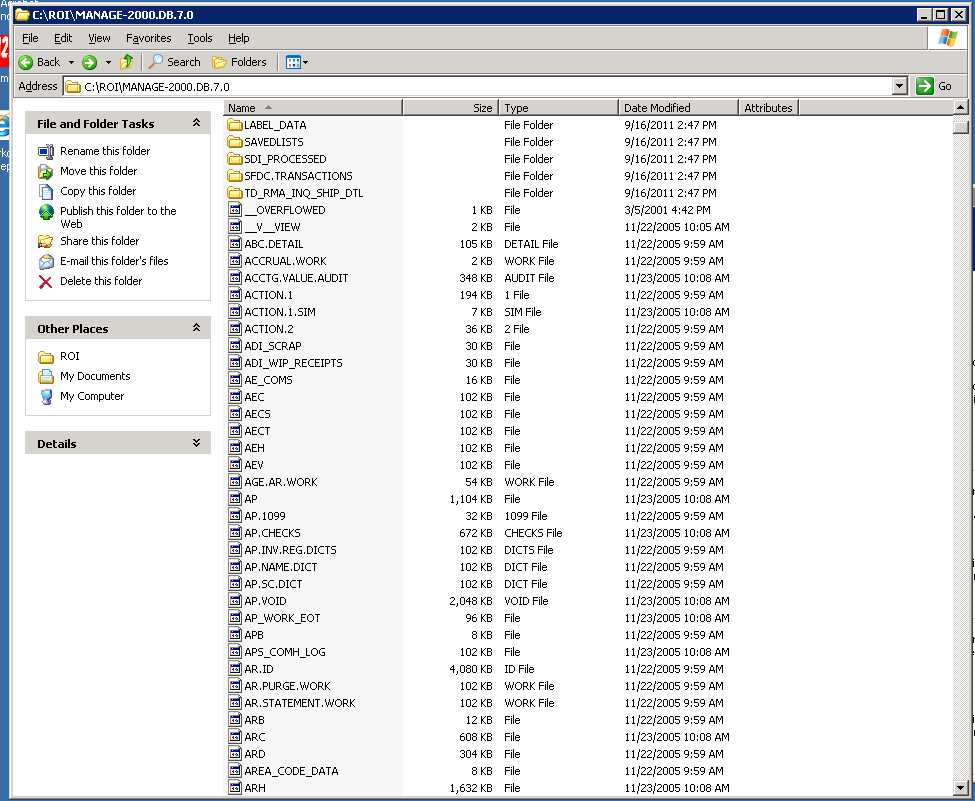Select file name AREA_CODE_DATA
The image size is (975, 801).
[291, 771]
